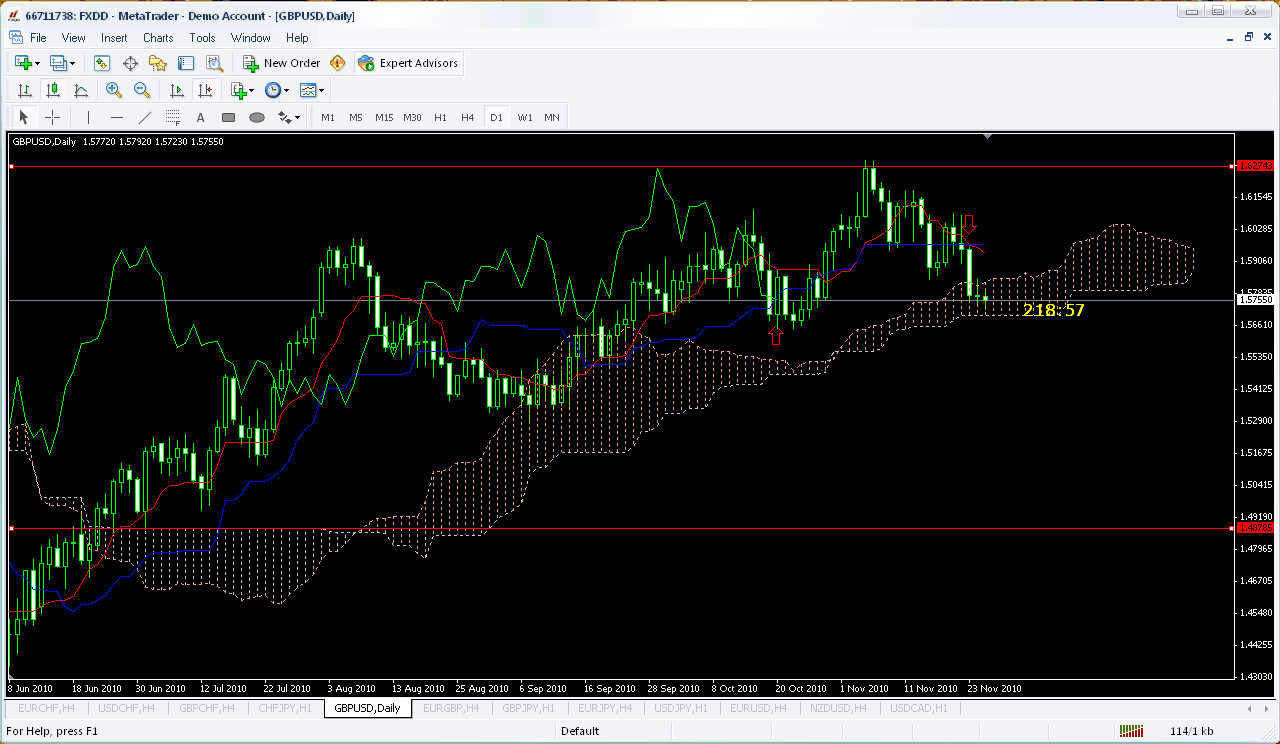The image size is (1280, 744).
Task: Show the Navigator panel icon
Action: tap(158, 63)
